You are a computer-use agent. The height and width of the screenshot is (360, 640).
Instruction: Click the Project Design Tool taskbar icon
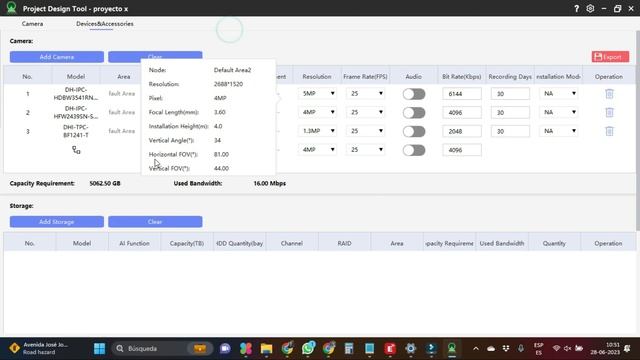pos(452,349)
